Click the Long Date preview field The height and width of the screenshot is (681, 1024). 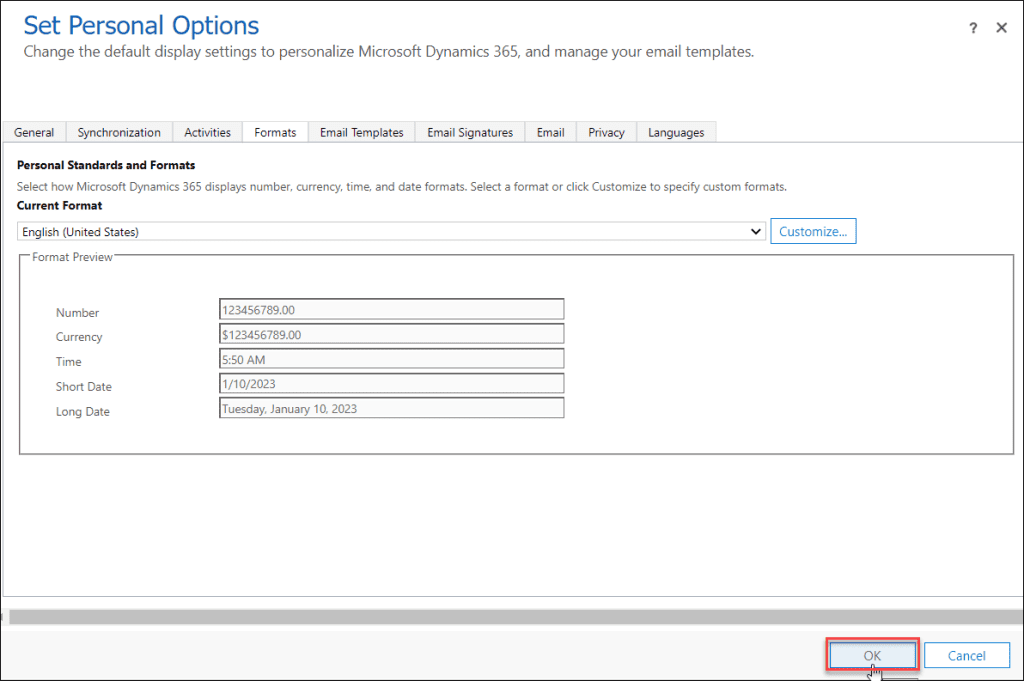pyautogui.click(x=391, y=408)
